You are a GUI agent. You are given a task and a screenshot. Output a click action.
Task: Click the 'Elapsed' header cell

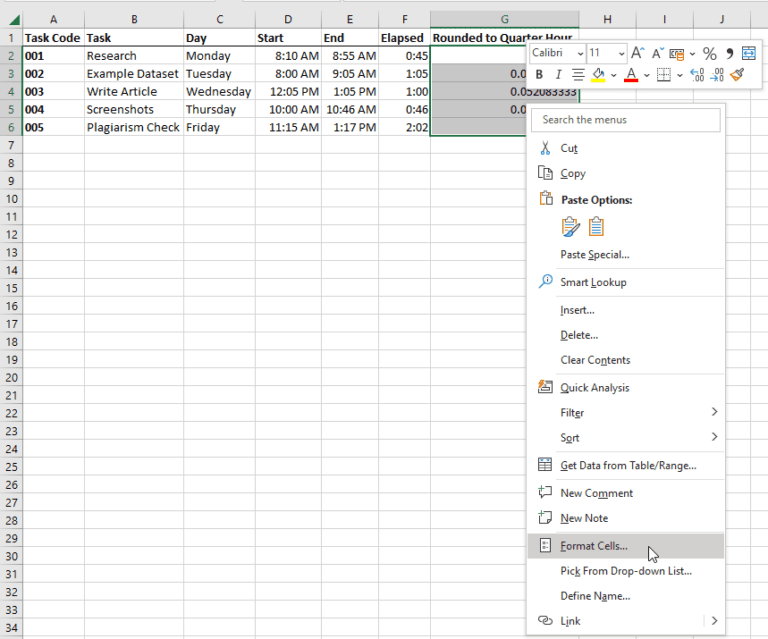[x=404, y=38]
